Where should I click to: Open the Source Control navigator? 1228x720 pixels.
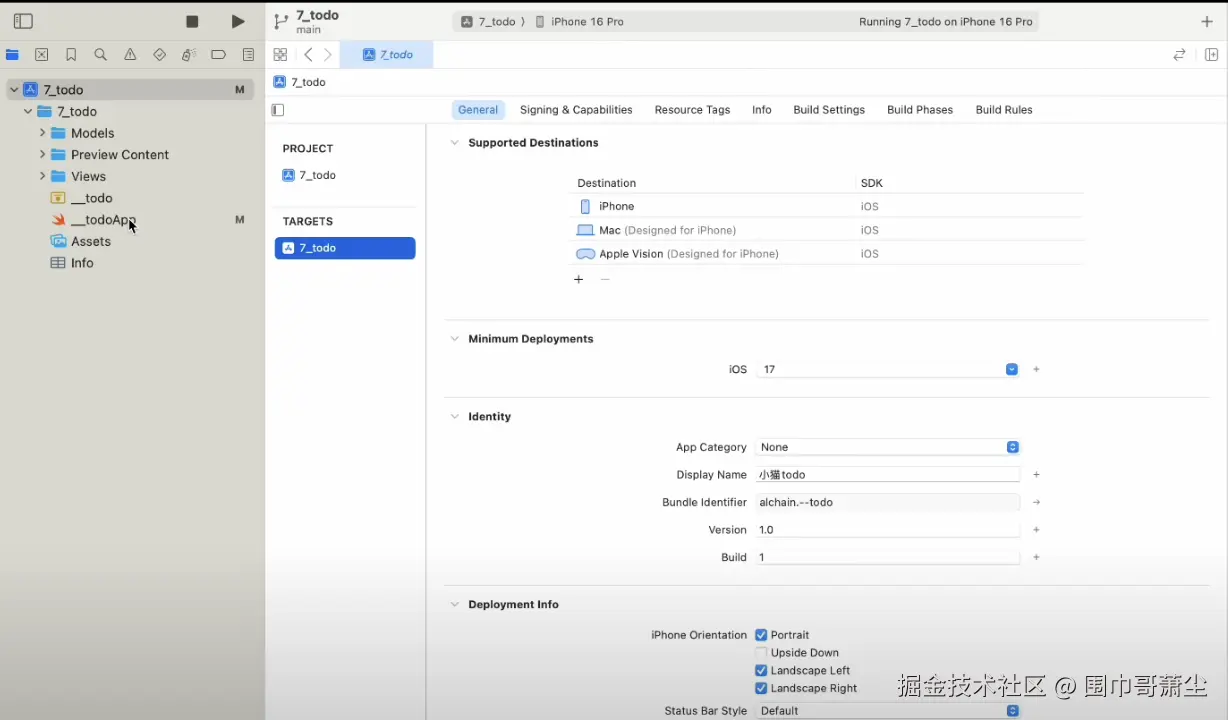(x=42, y=55)
